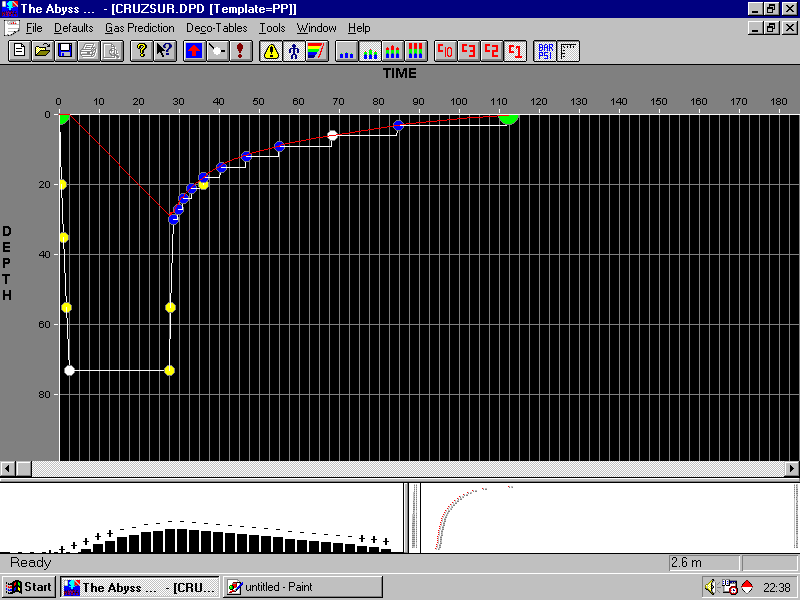Select the tall red-green-blue bars icon

(416, 51)
